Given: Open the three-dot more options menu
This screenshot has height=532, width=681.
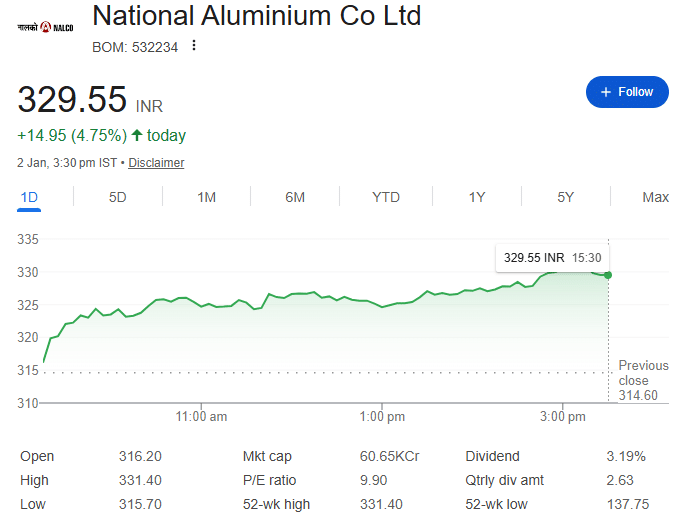Looking at the screenshot, I should tap(194, 45).
